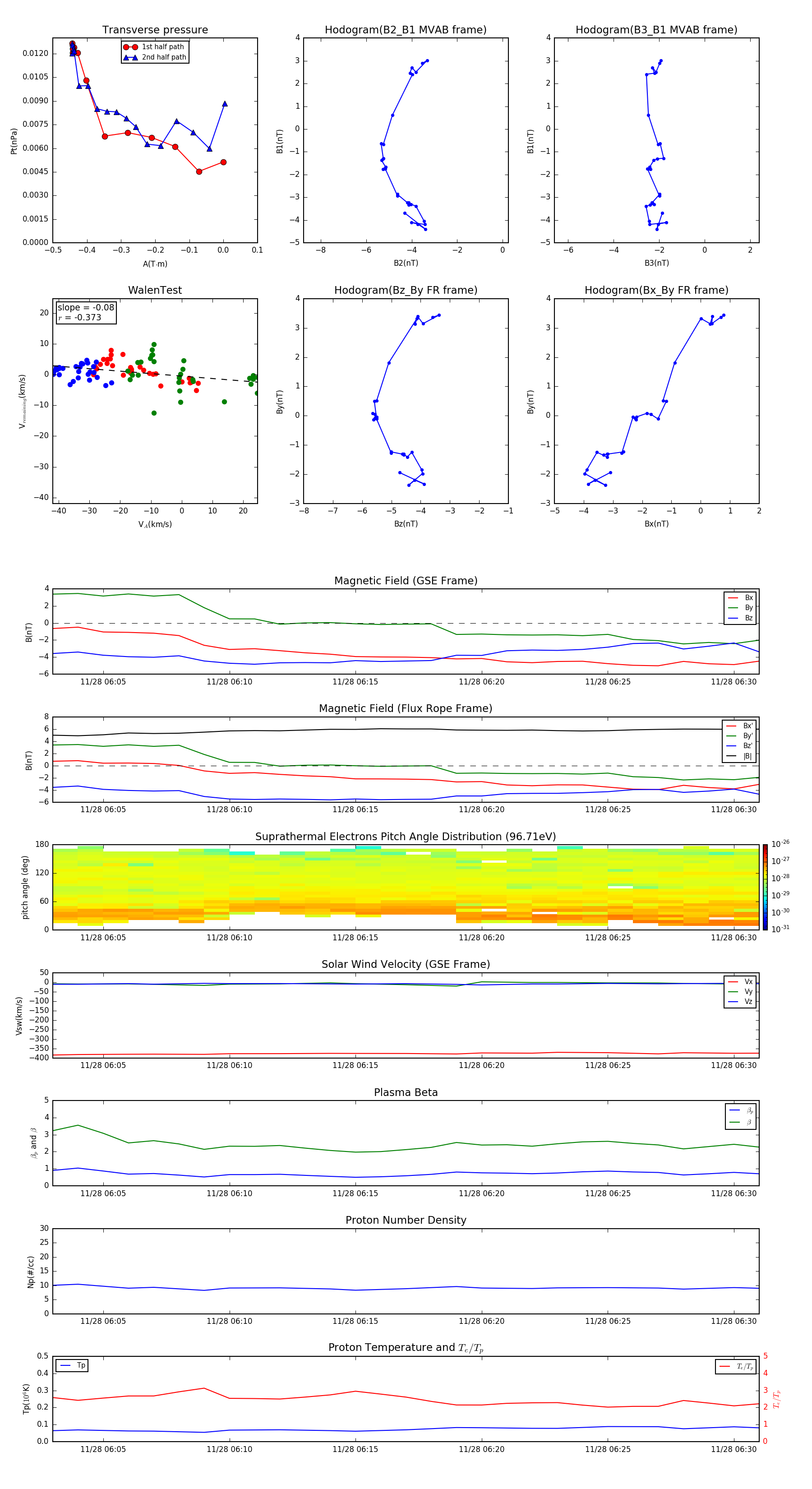
Task: Click the 'Solar Wind Velocity (GSE Frame)' title
Action: click(406, 965)
